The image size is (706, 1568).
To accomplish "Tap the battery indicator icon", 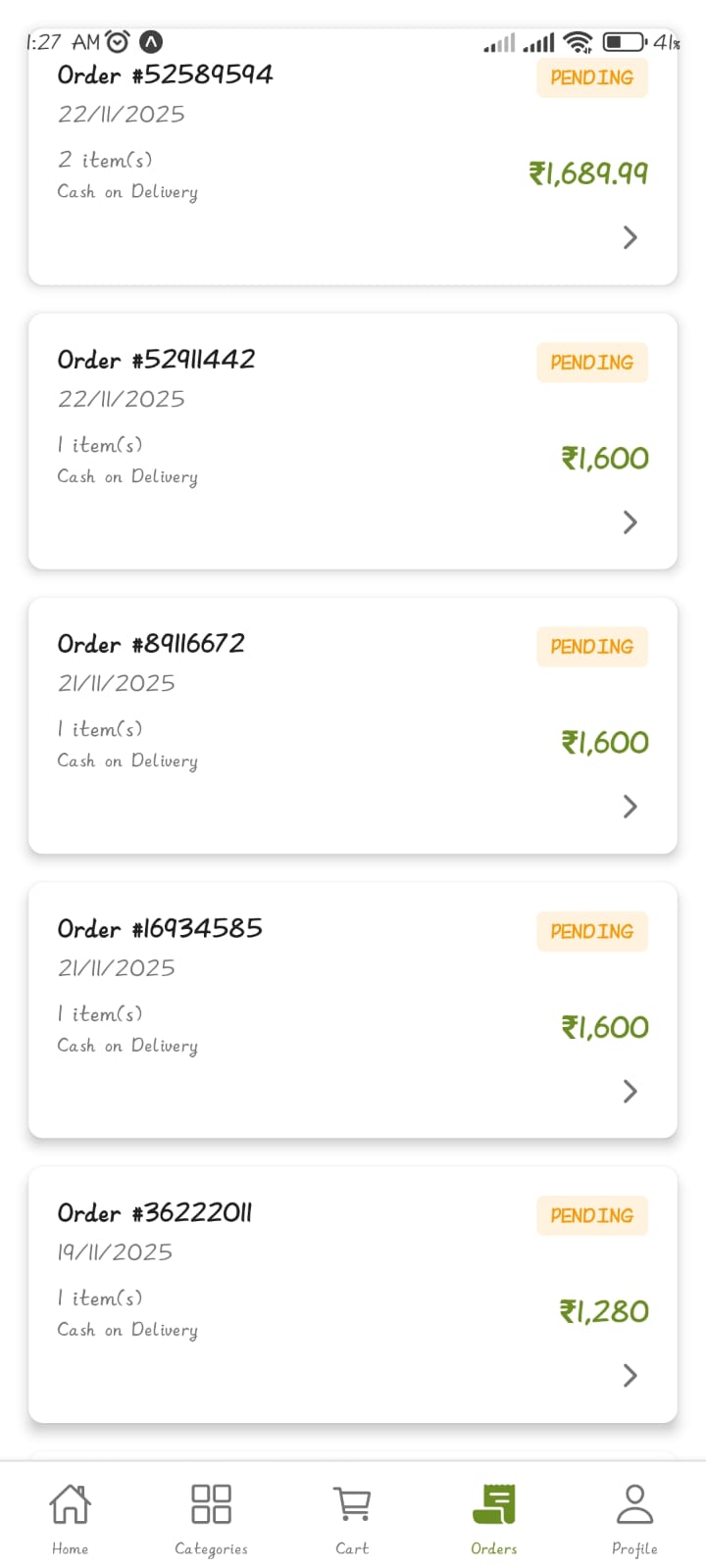I will 624,42.
